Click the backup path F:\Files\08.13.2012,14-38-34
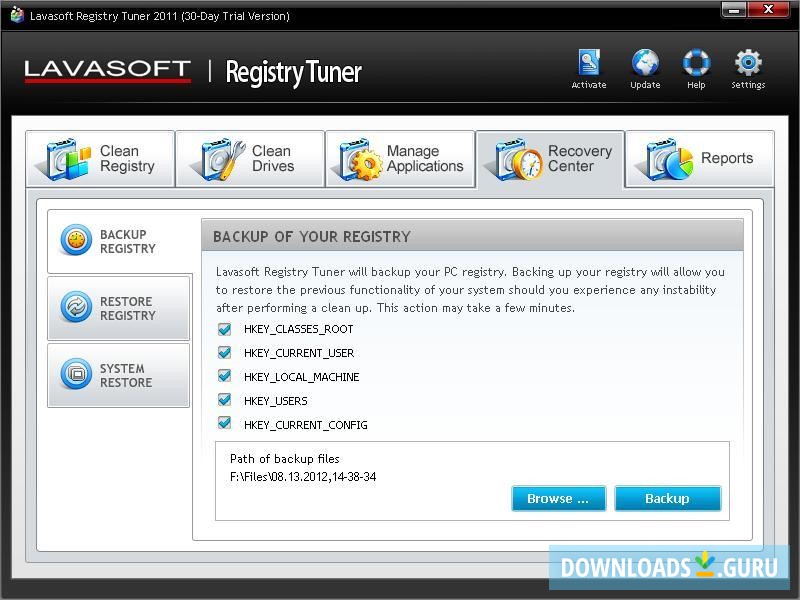 point(303,477)
